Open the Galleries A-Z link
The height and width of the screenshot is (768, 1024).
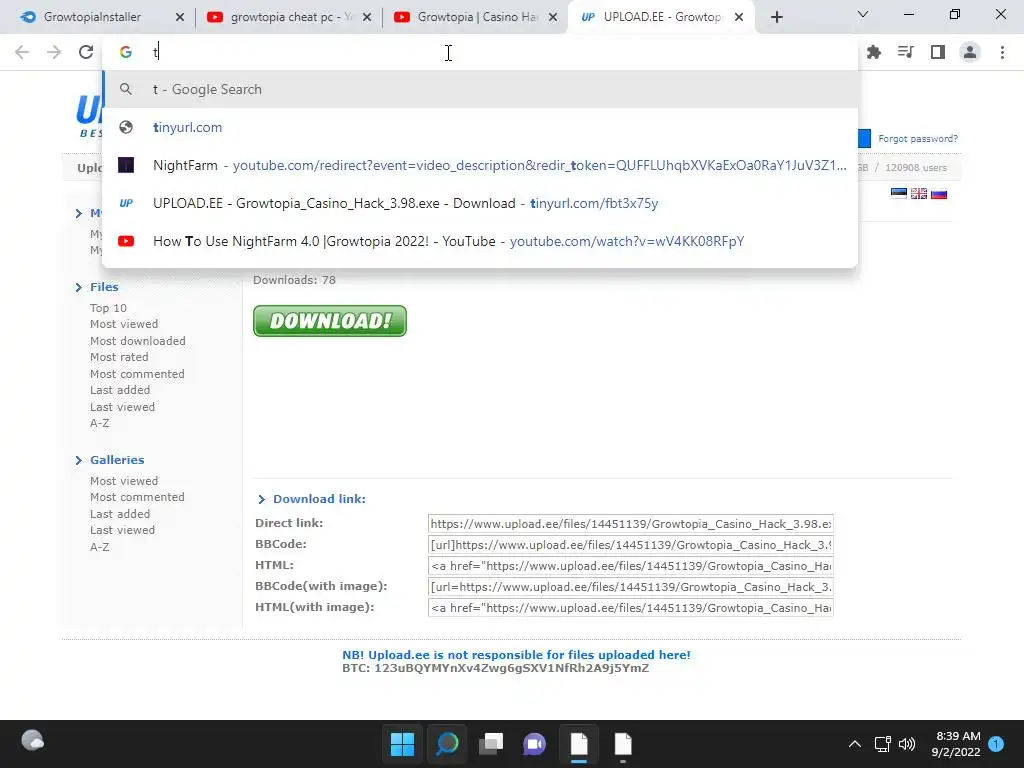click(x=99, y=547)
